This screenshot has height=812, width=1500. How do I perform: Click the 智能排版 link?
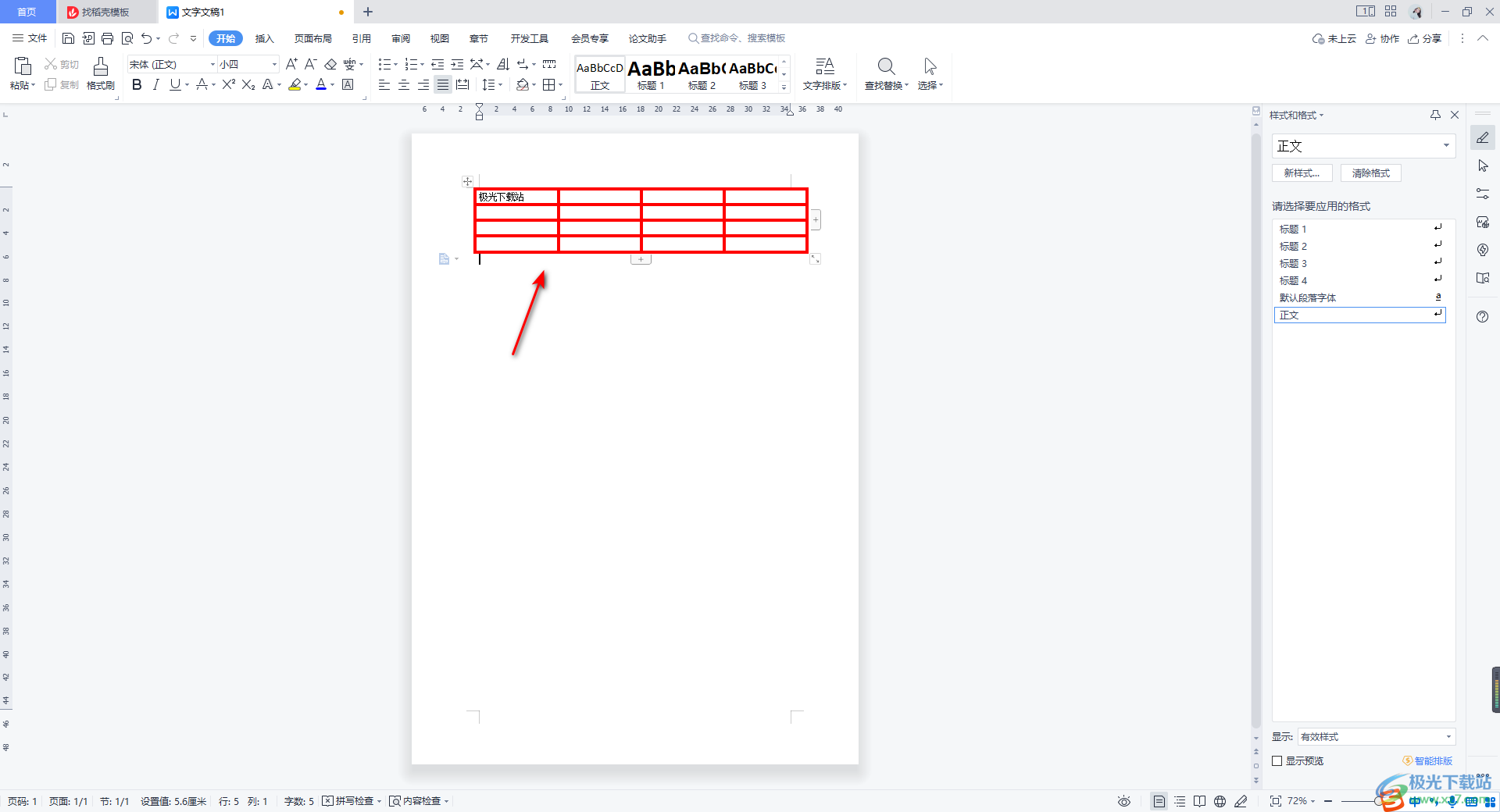point(1428,760)
